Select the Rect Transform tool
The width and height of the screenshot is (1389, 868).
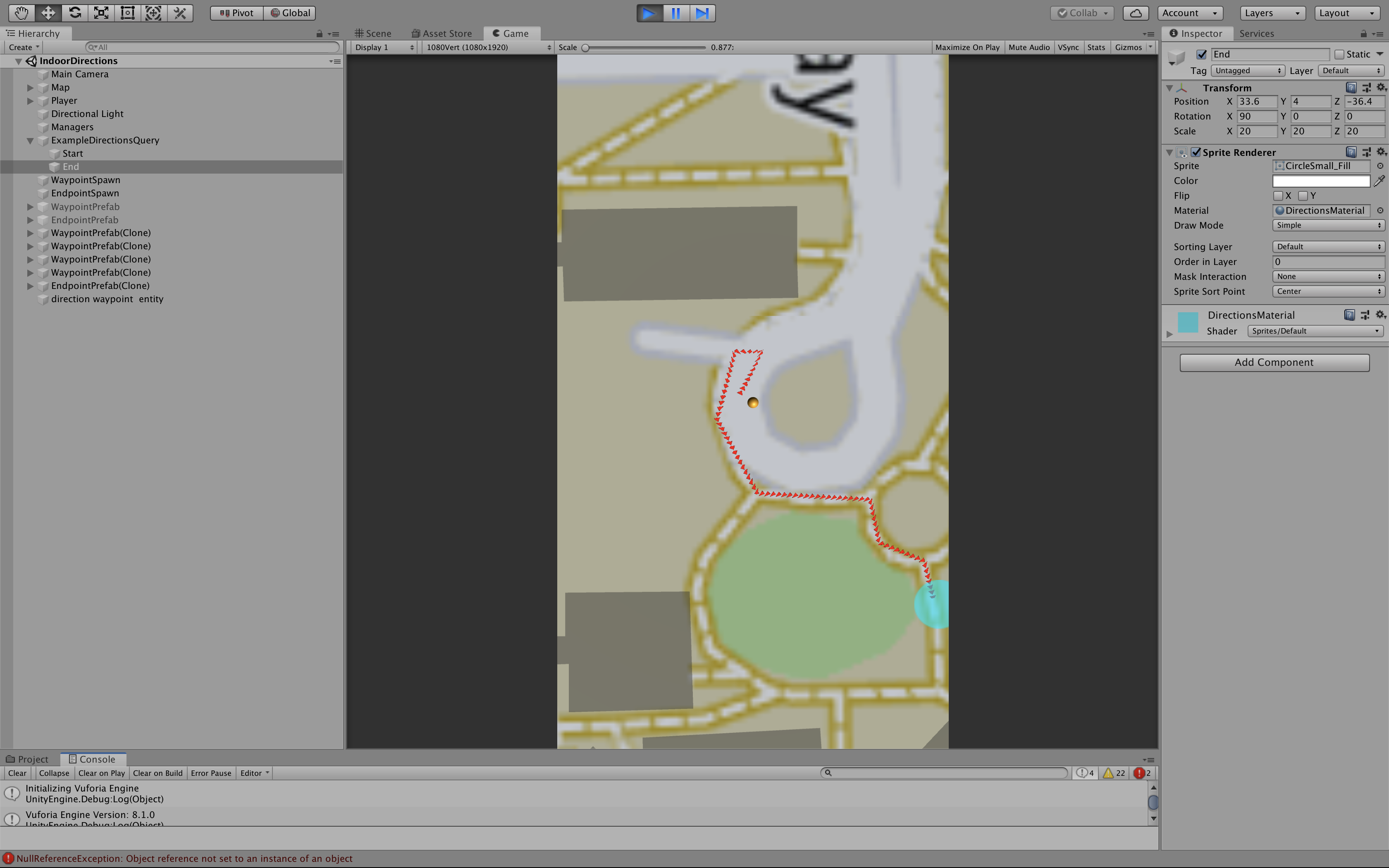[127, 13]
